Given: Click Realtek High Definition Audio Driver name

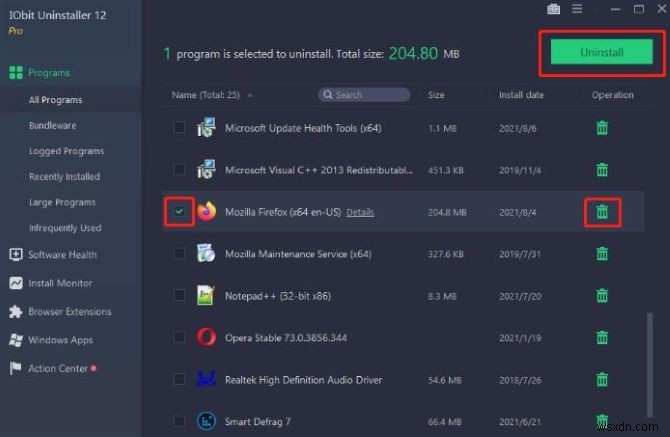Looking at the screenshot, I should [x=303, y=380].
